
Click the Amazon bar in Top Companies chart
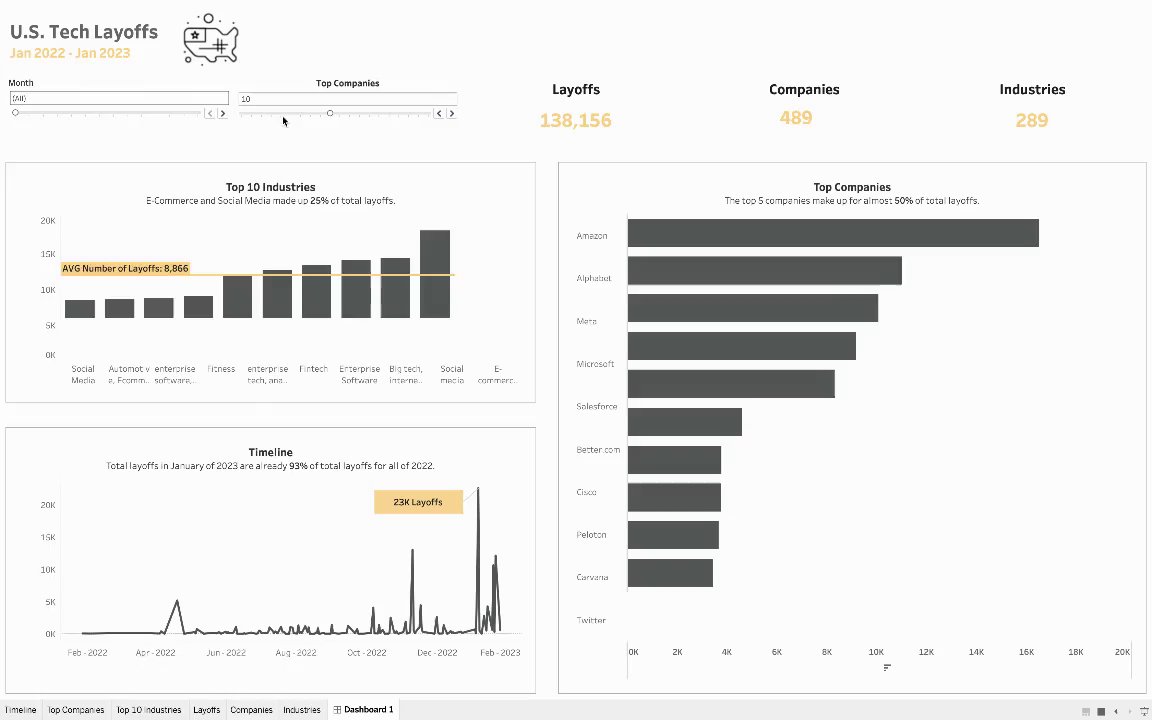coord(832,233)
